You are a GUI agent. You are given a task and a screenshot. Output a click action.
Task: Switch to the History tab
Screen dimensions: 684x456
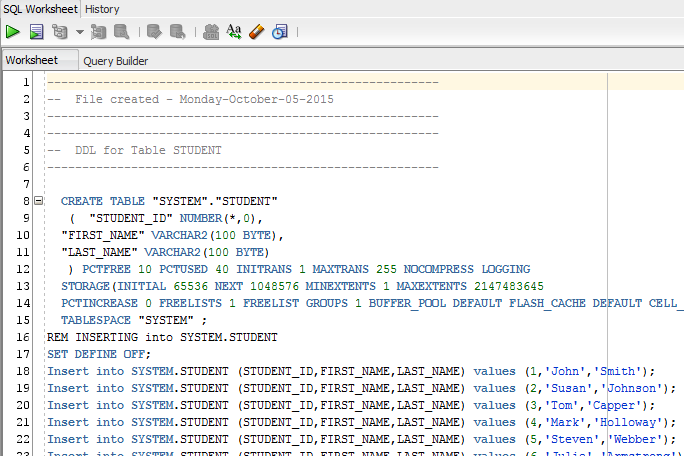pyautogui.click(x=102, y=9)
